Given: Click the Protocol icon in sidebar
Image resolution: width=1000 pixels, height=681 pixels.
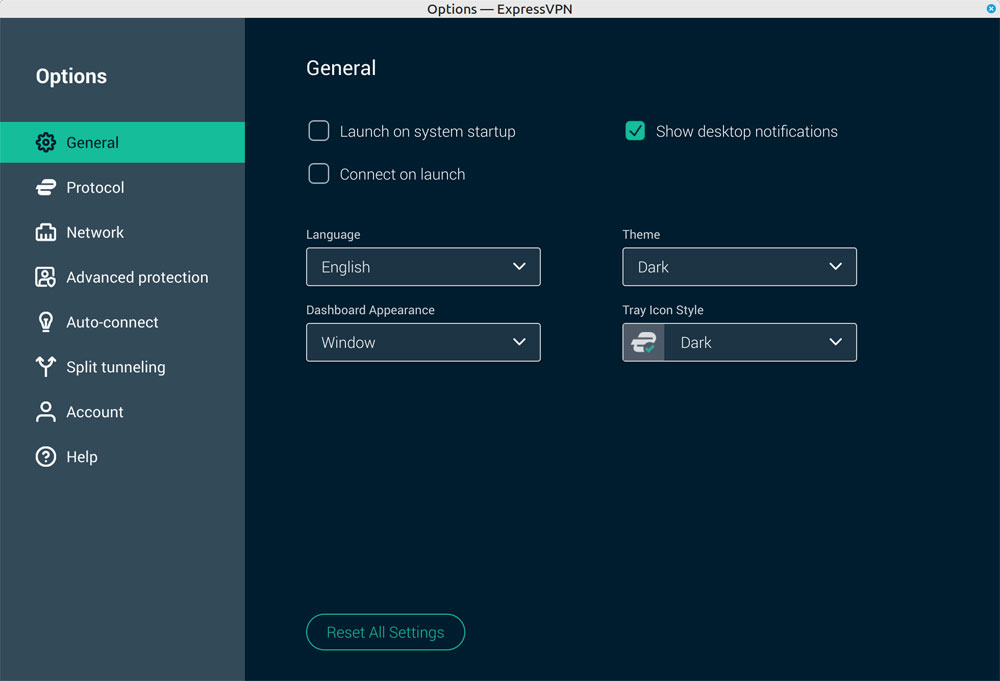Looking at the screenshot, I should point(46,187).
